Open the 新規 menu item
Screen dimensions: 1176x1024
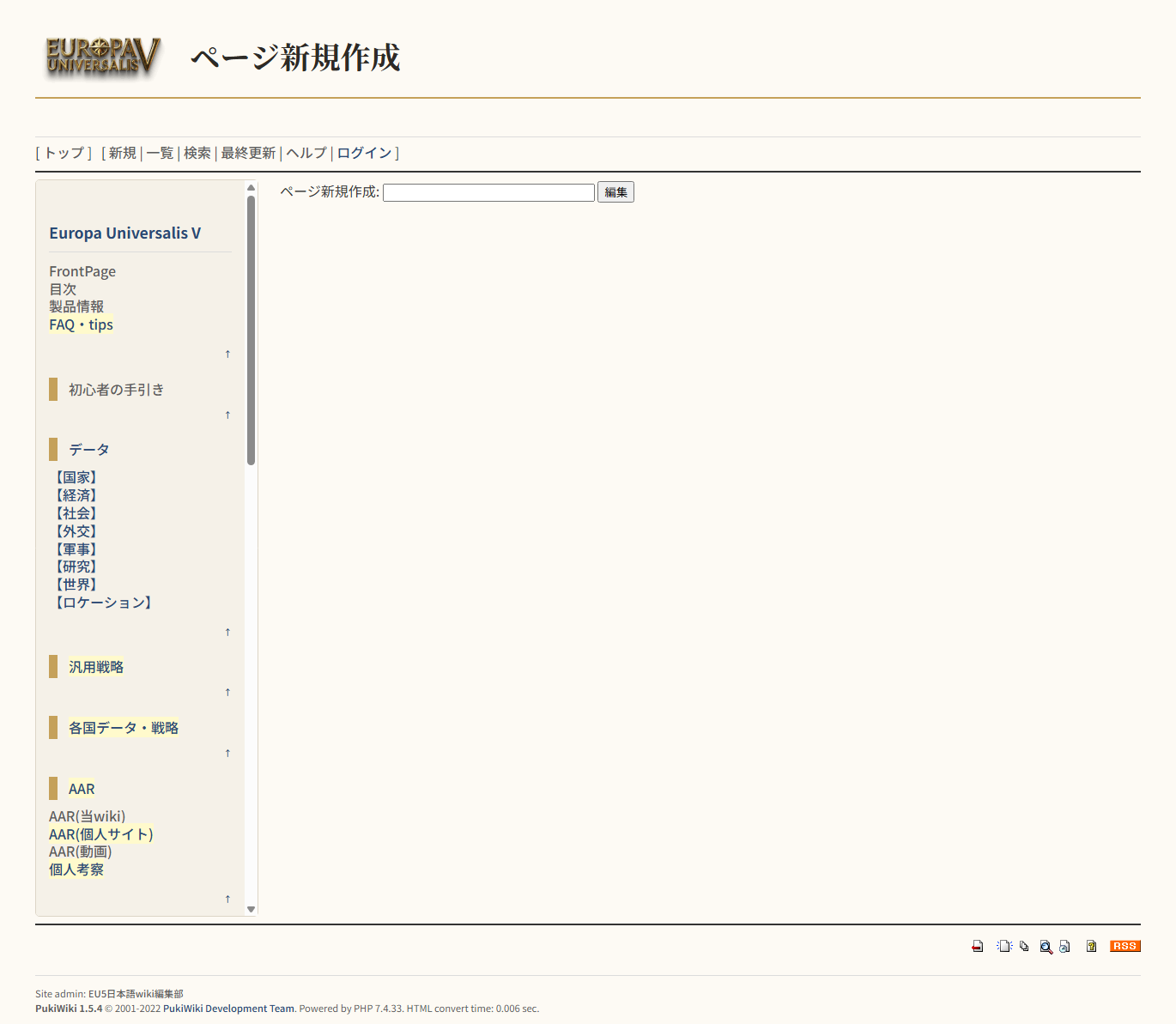tap(119, 153)
